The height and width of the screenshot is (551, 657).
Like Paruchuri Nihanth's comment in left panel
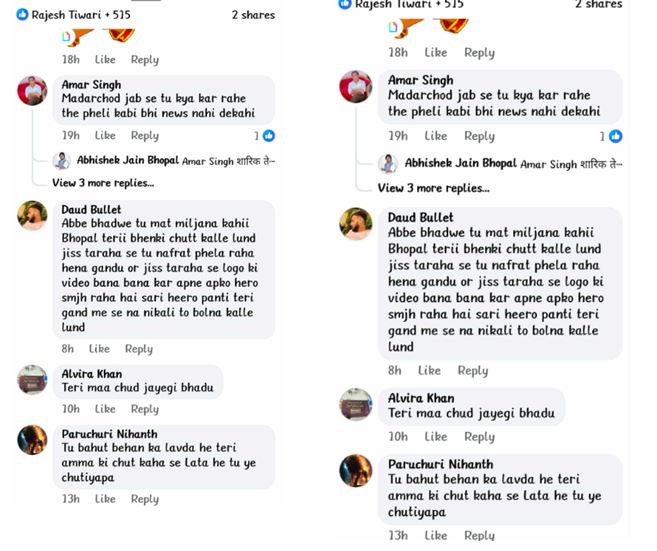(105, 499)
